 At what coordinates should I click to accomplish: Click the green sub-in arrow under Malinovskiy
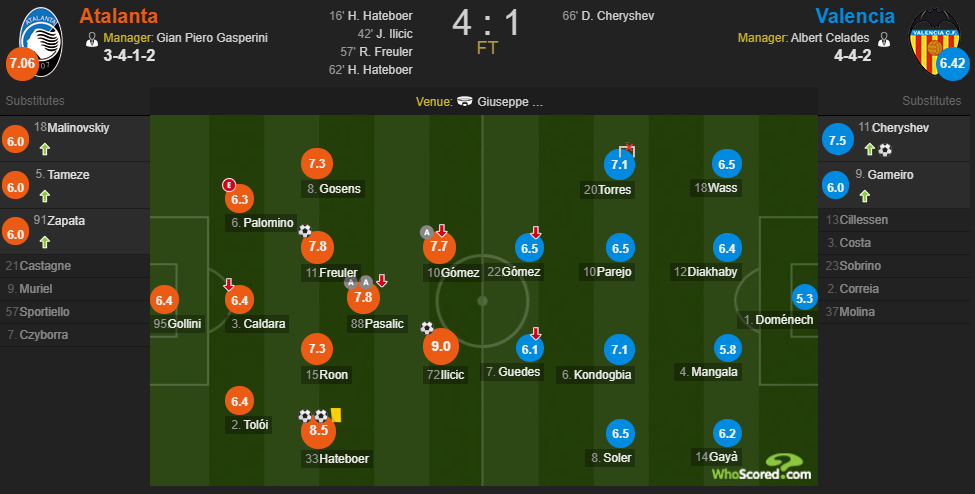[x=44, y=150]
